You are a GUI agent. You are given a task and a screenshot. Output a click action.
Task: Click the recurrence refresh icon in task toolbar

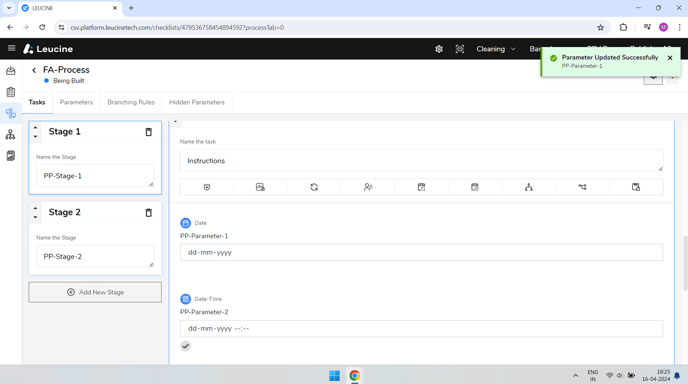[314, 187]
